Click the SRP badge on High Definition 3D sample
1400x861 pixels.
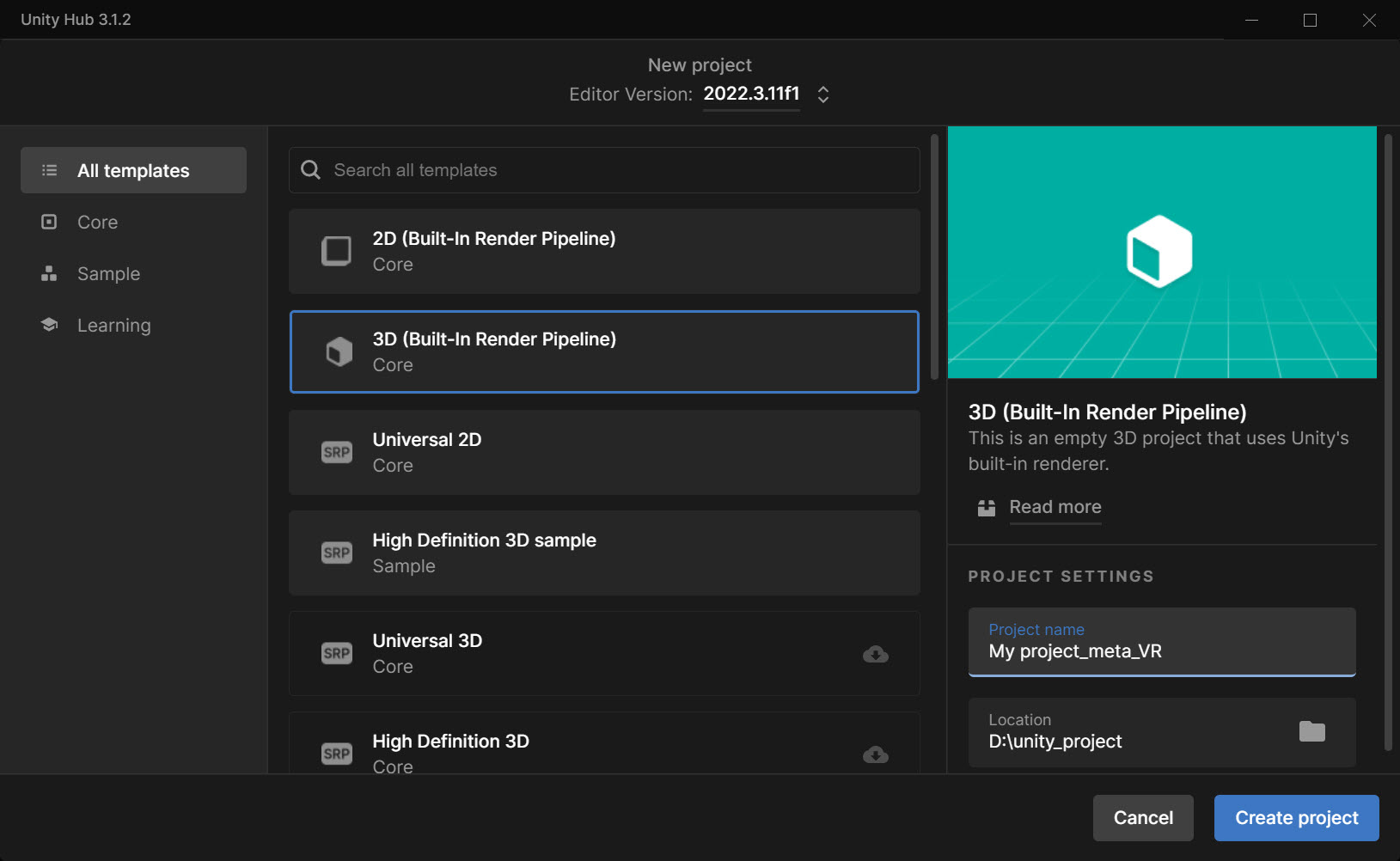pyautogui.click(x=336, y=553)
